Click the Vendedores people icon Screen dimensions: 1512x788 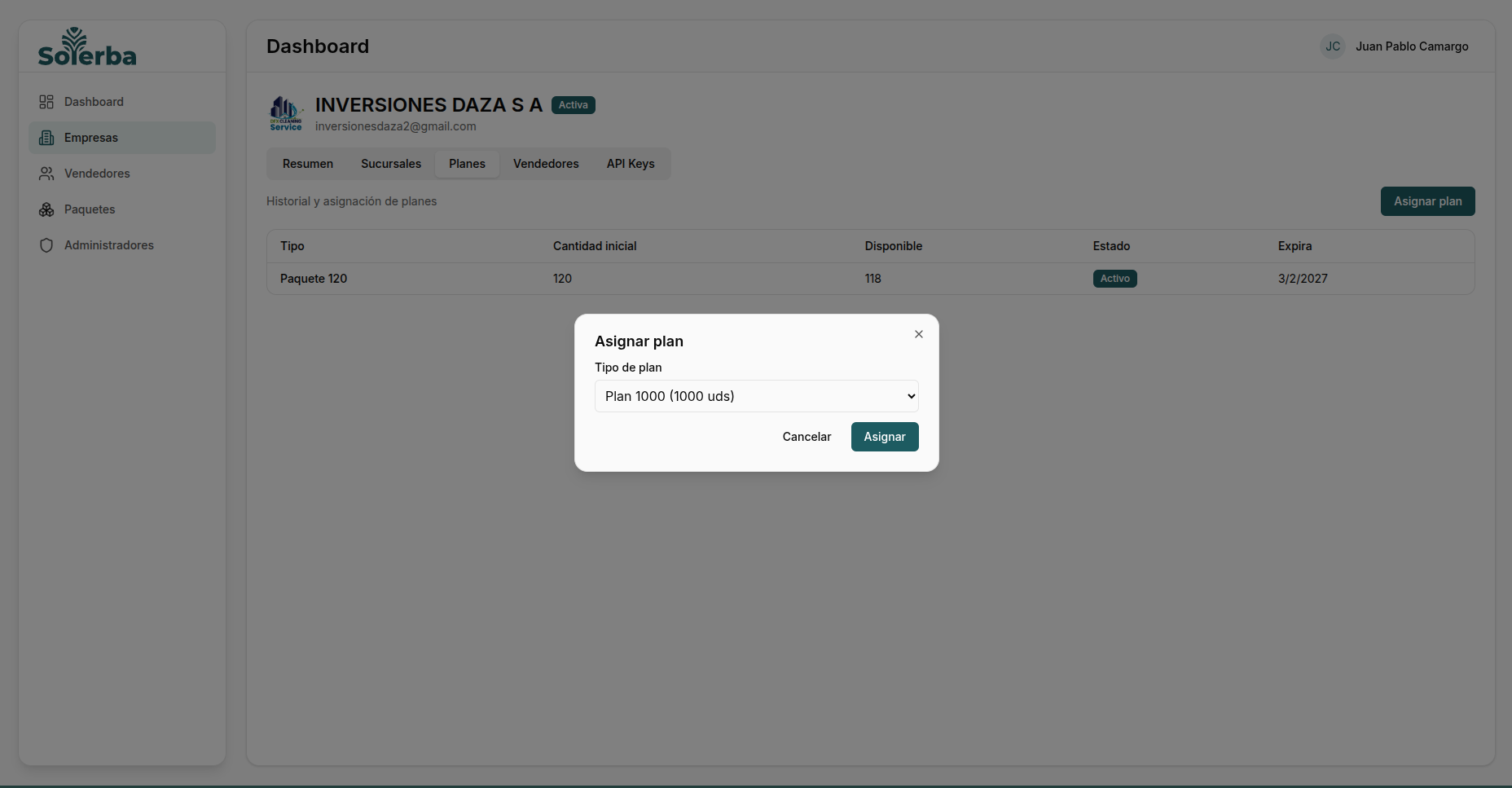[46, 174]
